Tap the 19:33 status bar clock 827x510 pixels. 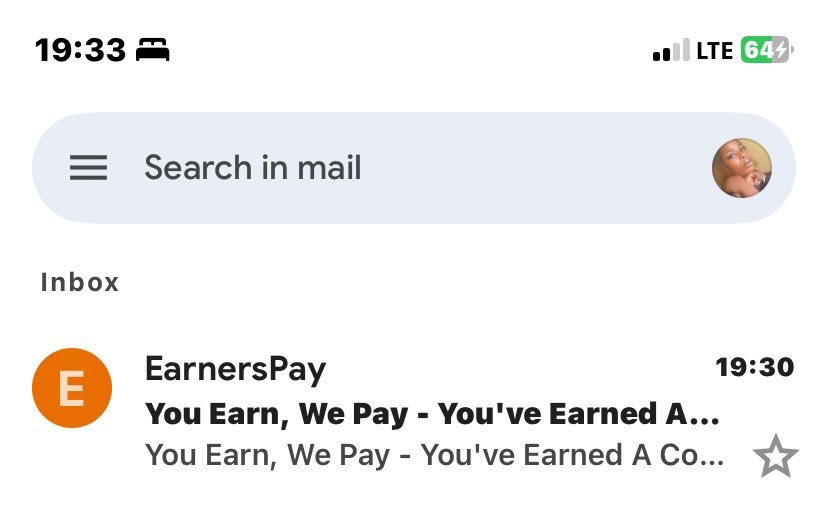(x=80, y=50)
